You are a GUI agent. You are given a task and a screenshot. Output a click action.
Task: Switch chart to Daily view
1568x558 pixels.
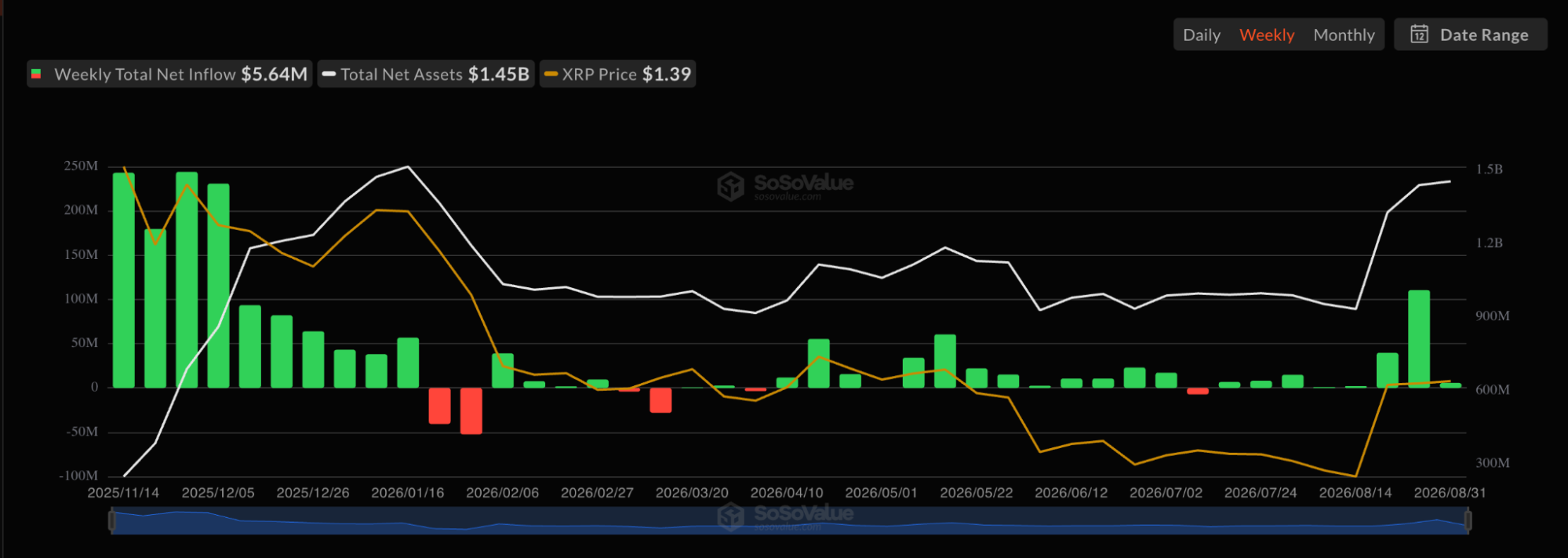pos(1201,35)
